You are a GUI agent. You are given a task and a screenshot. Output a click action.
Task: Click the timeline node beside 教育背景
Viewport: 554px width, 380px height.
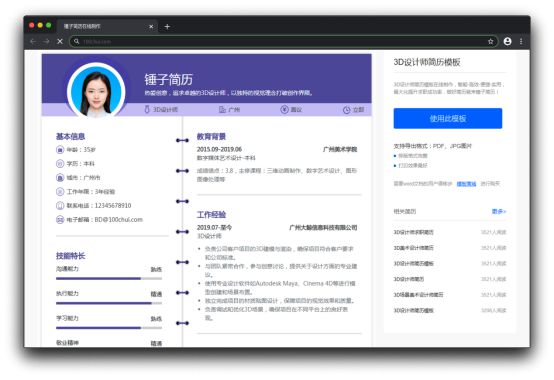[182, 141]
